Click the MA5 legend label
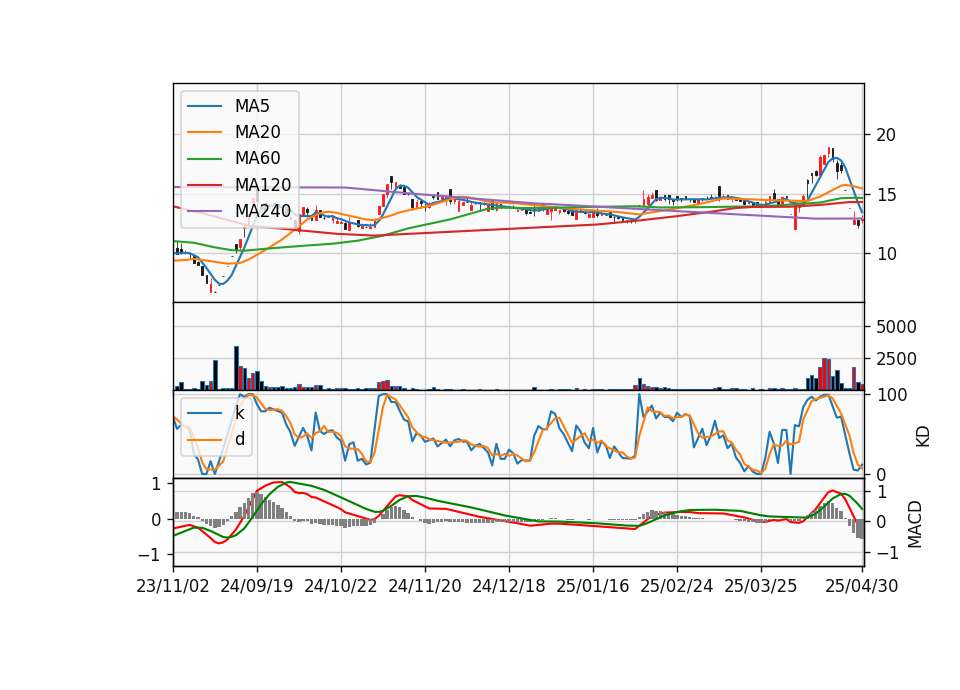Screen dimensions: 960x690 click(252, 106)
